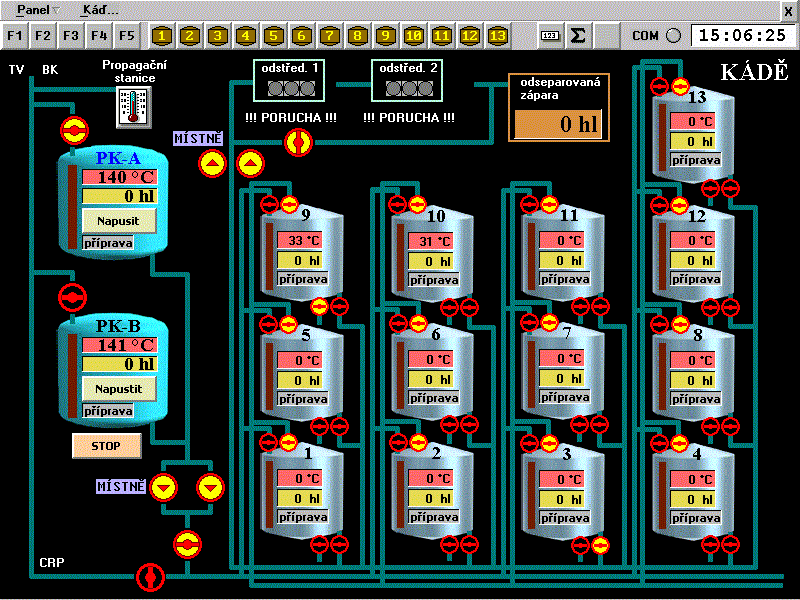Viewport: 800px width, 600px height.
Task: Click the CRP valve at bottom pipeline
Action: pyautogui.click(x=150, y=575)
